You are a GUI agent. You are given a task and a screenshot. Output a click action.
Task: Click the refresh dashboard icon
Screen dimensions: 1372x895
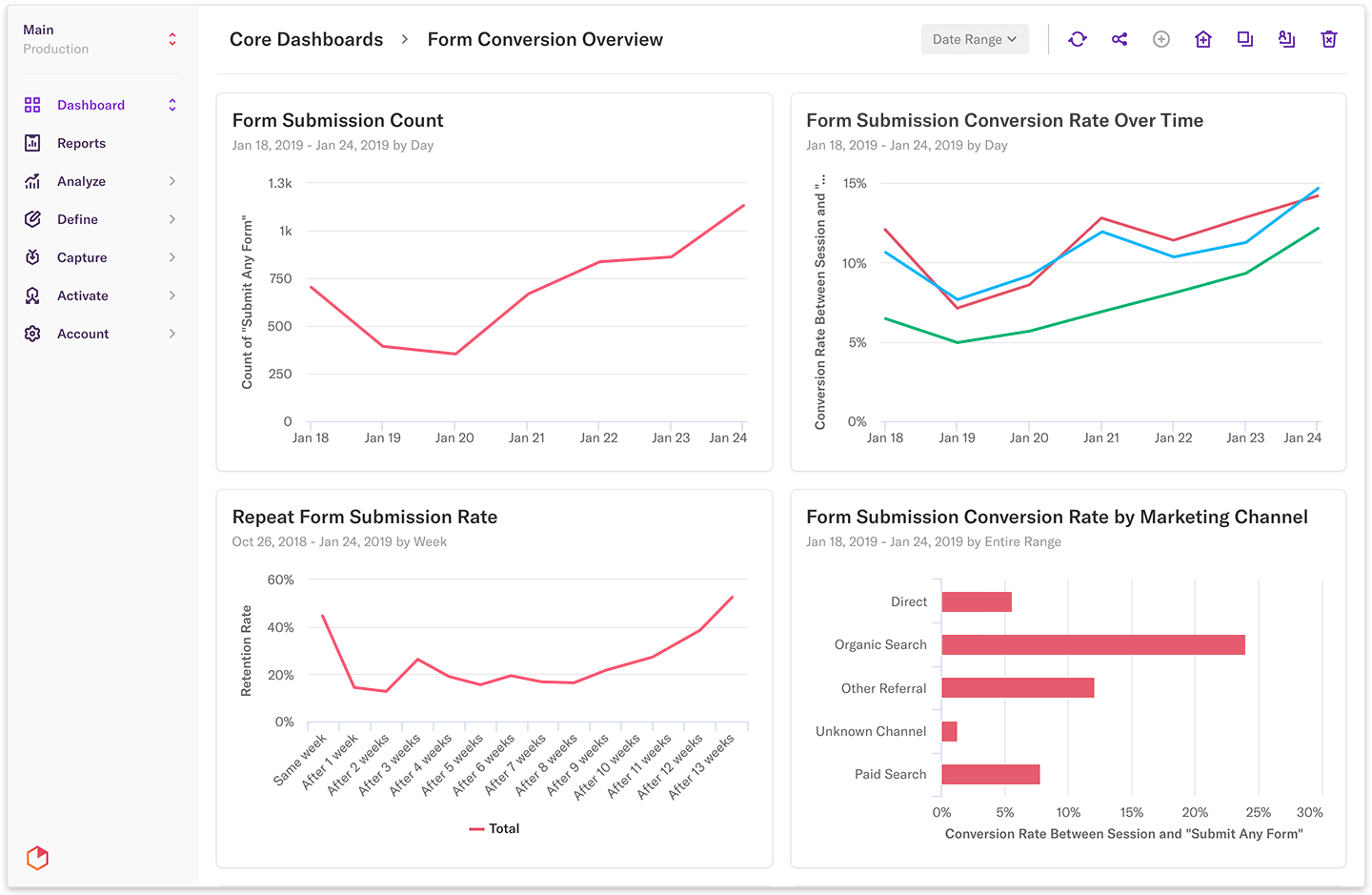(x=1078, y=39)
